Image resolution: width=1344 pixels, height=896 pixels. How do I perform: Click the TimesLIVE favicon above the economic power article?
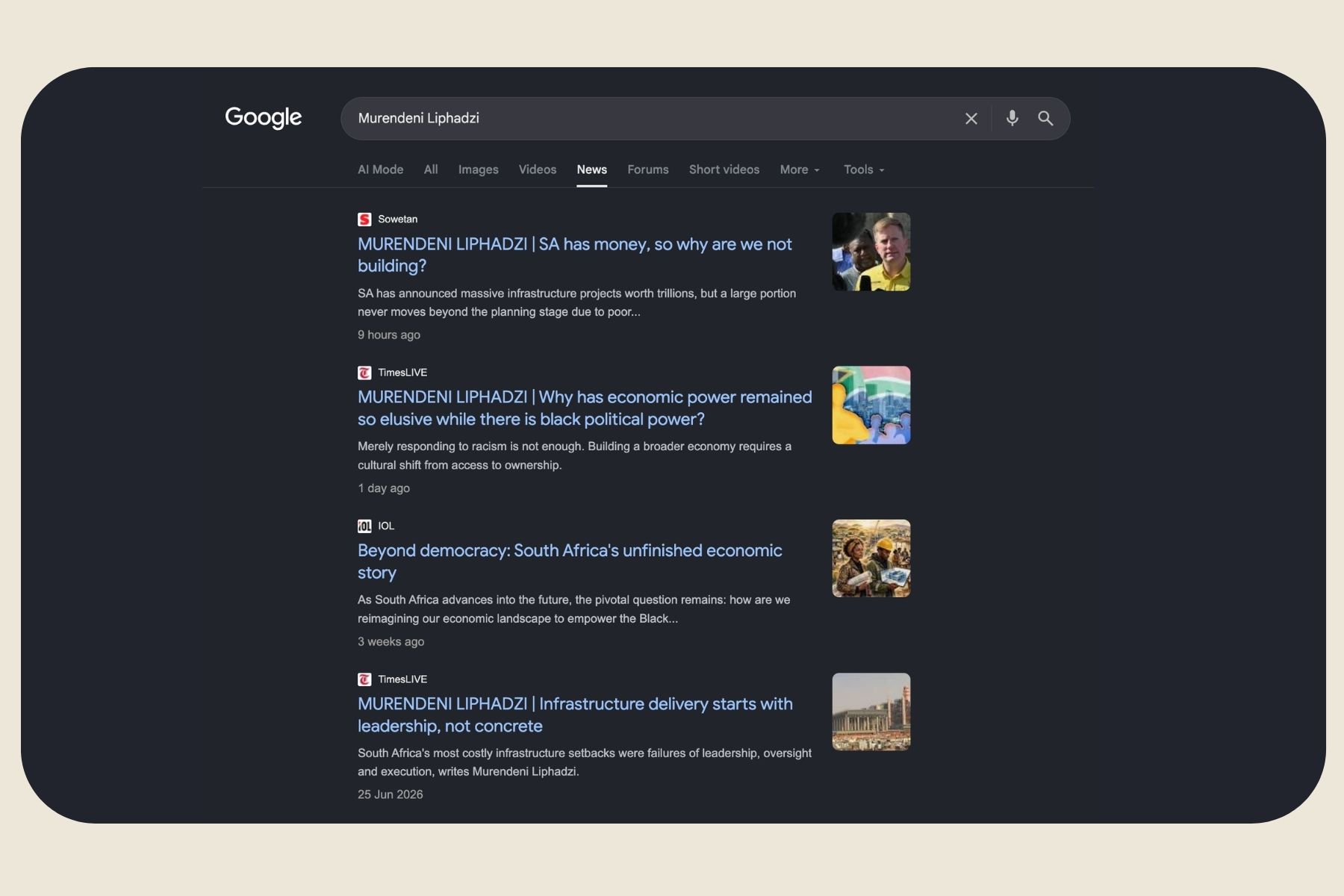[364, 373]
